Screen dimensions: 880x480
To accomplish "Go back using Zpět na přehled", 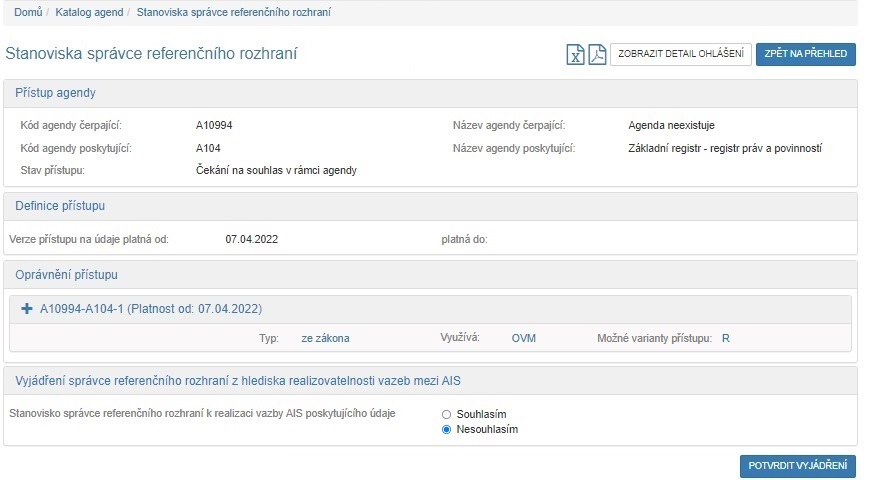I will [805, 54].
